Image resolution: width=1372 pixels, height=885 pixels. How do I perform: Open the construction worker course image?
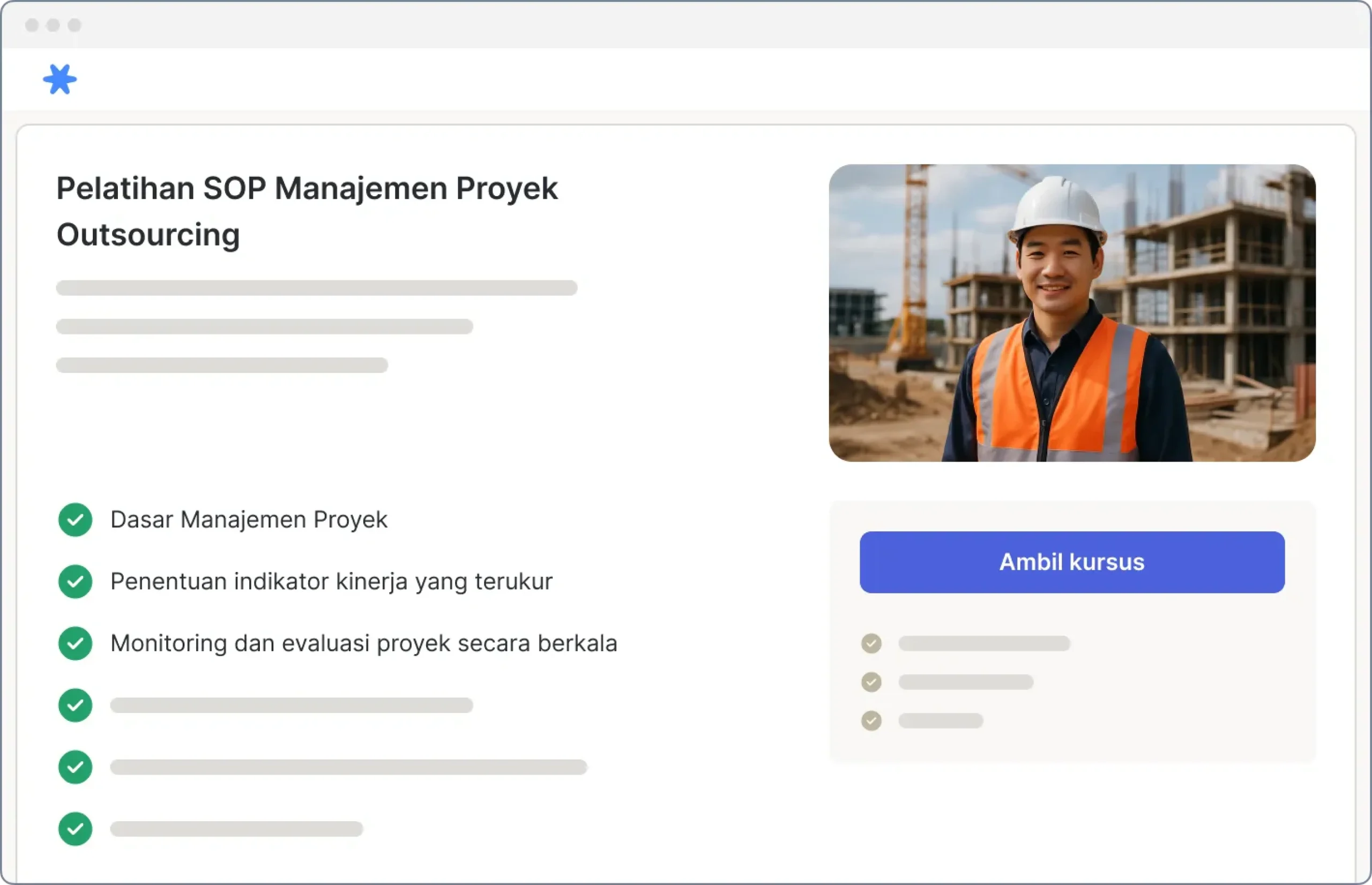point(1072,313)
